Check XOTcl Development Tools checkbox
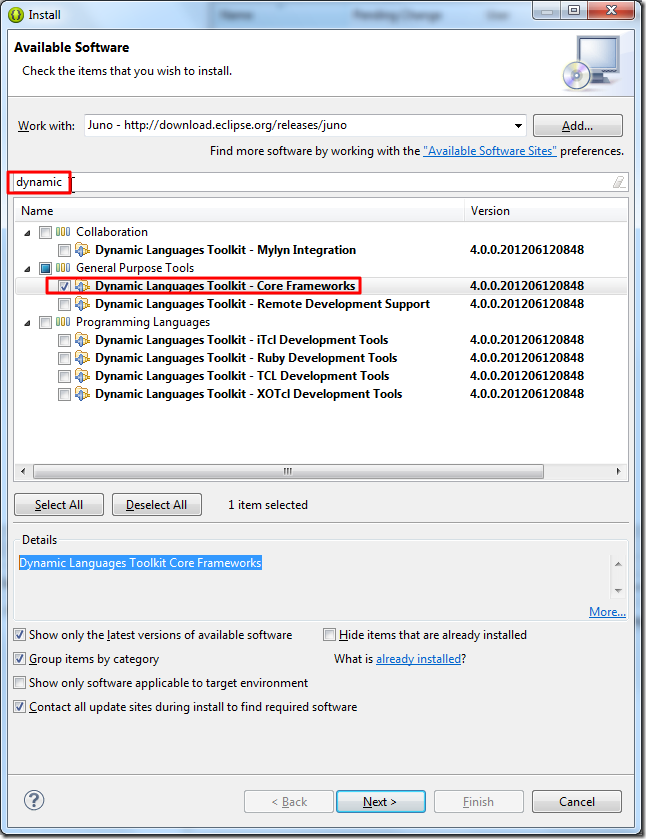This screenshot has height=839, width=646. pos(64,394)
